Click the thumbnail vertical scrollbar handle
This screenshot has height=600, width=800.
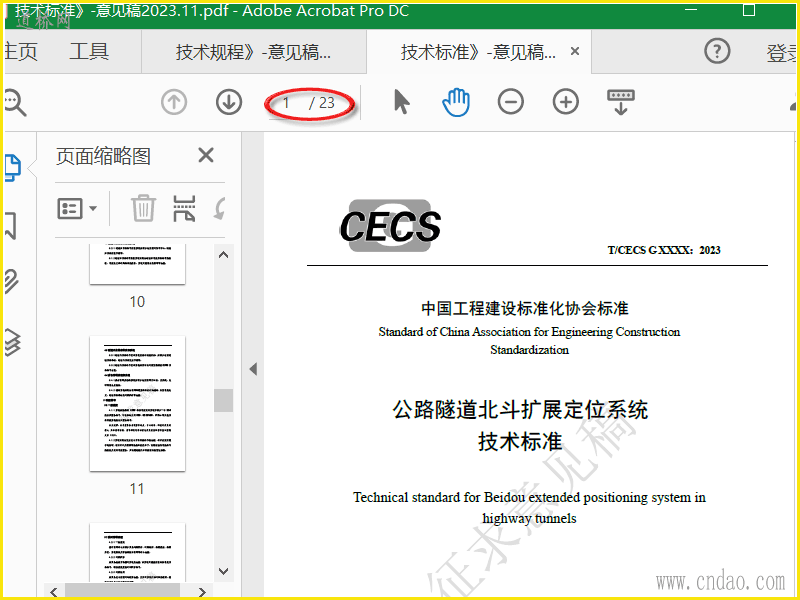[x=223, y=401]
